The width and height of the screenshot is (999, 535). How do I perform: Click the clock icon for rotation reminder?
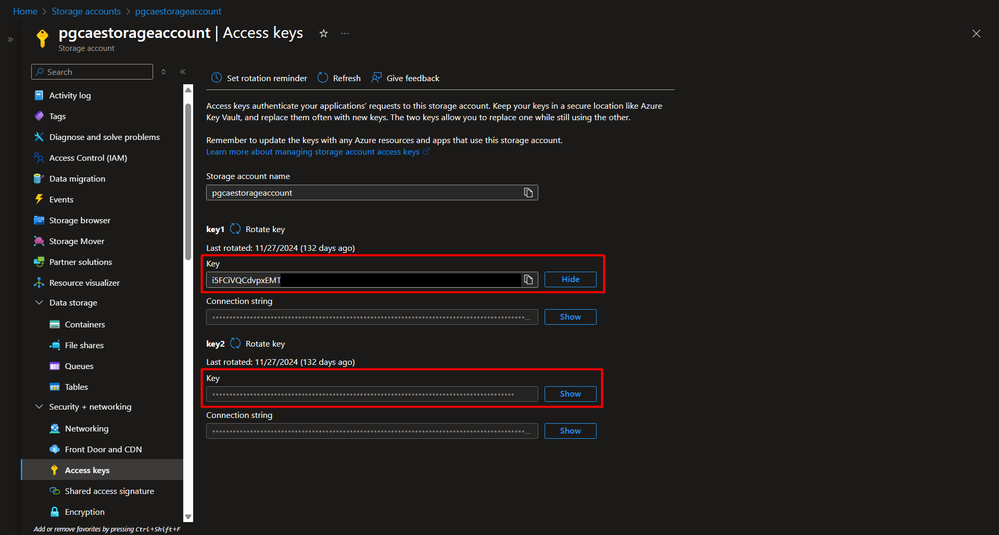coord(217,78)
